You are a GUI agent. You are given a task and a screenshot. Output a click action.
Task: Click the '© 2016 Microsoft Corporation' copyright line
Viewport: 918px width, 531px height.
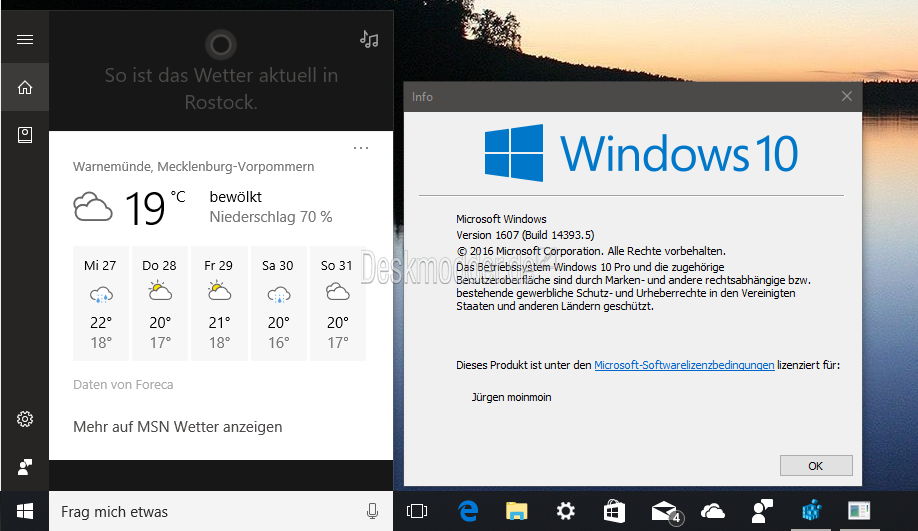(591, 251)
